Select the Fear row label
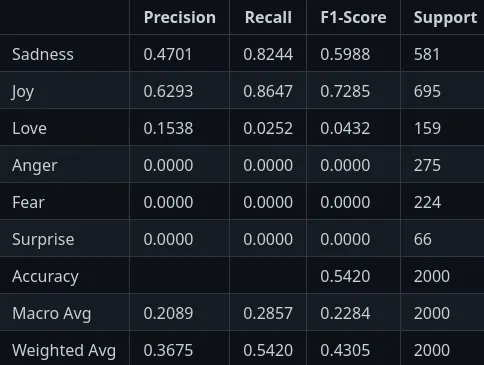Screen dimensions: 484x365 pyautogui.click(x=28, y=202)
